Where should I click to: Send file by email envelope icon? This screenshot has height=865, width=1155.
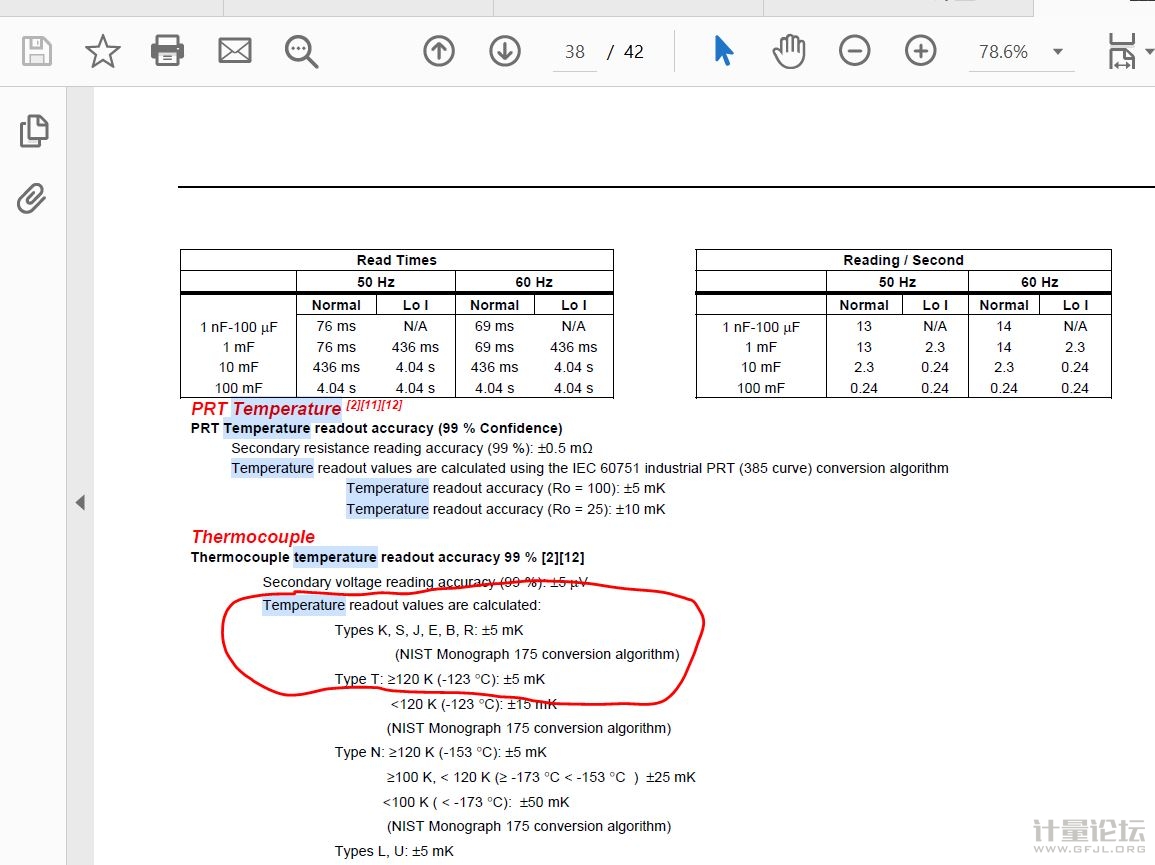pos(235,51)
